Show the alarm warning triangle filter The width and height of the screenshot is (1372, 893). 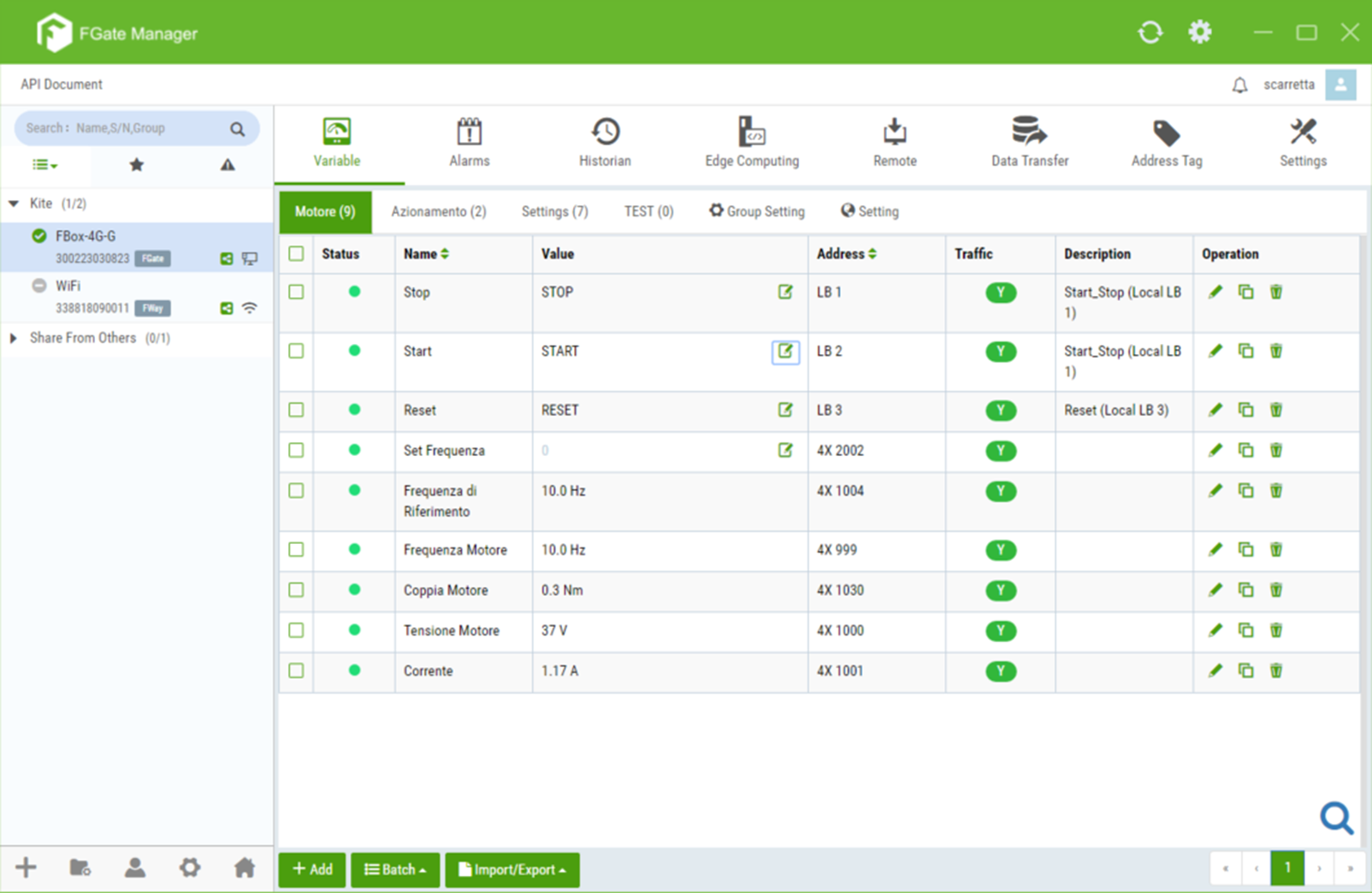pos(227,164)
